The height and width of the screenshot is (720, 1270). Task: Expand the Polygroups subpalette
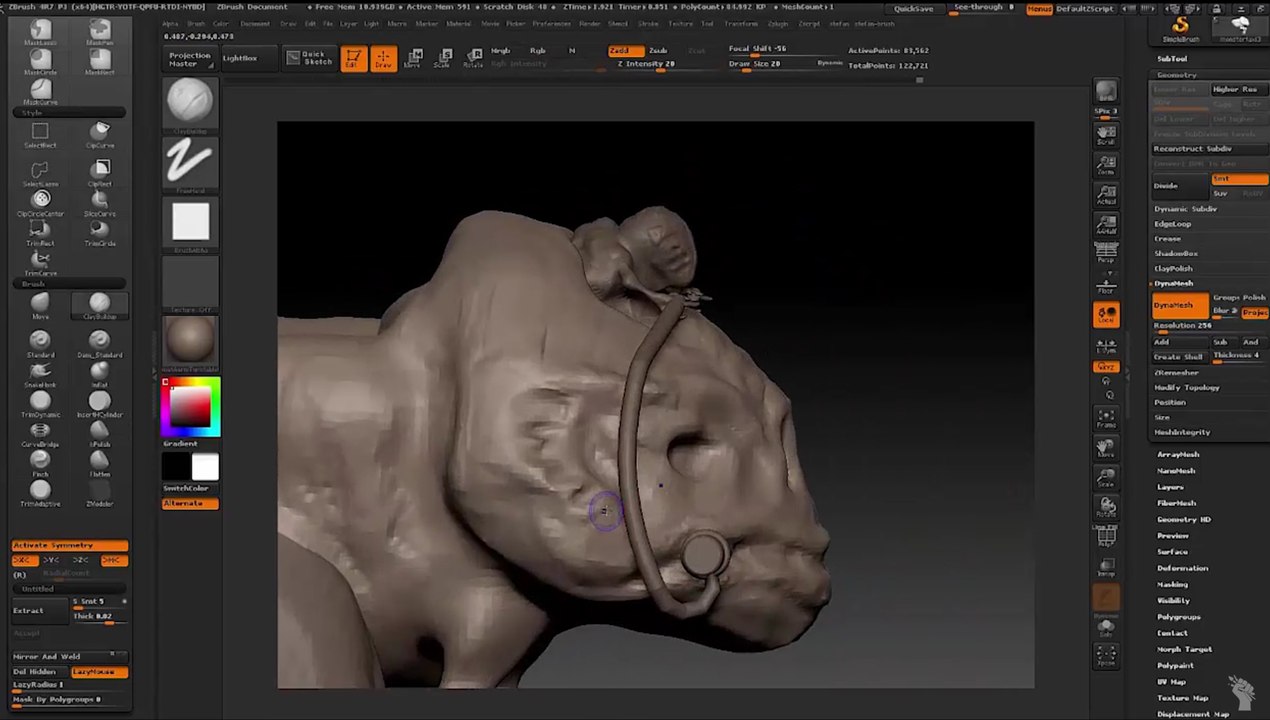pos(1179,617)
